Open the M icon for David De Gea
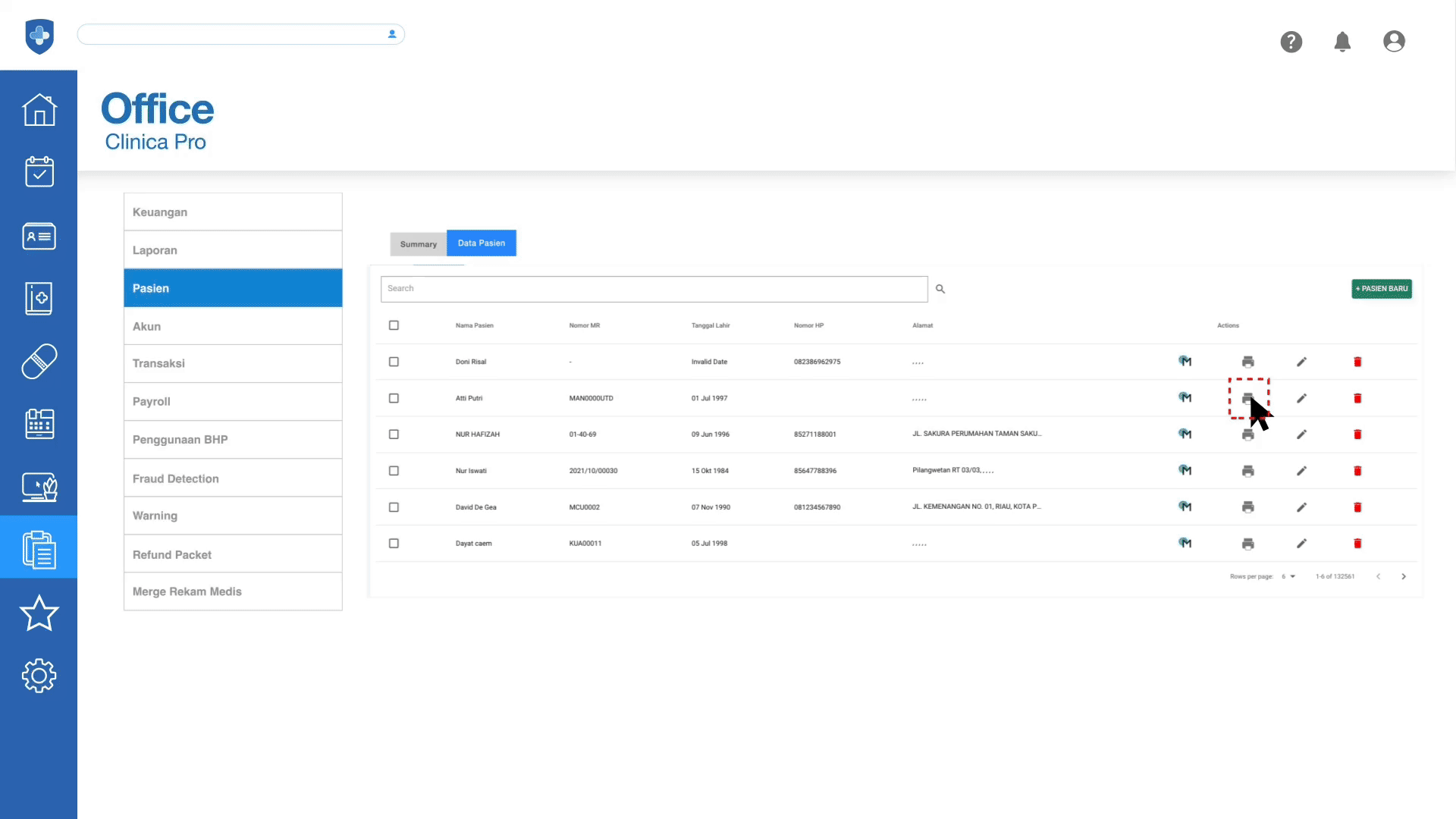 pyautogui.click(x=1185, y=507)
